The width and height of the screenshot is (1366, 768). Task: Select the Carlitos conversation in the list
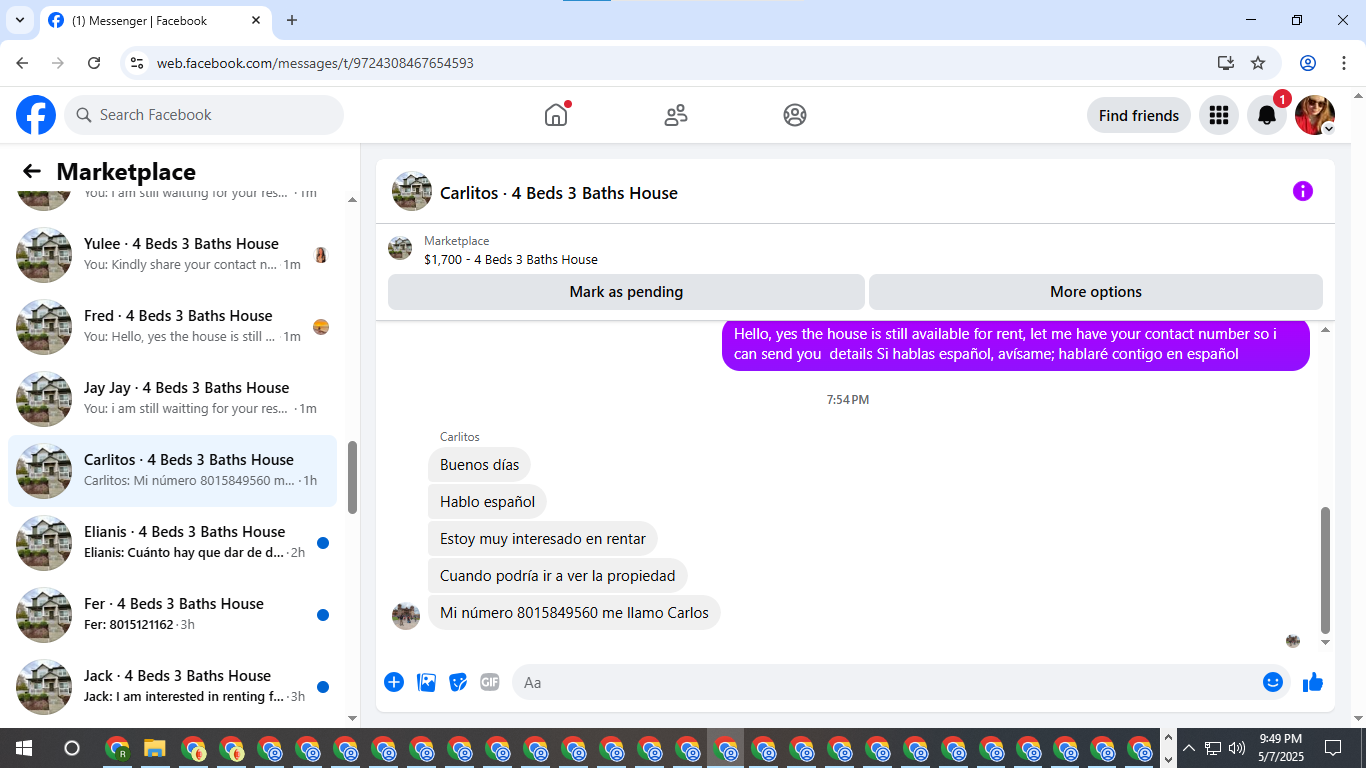click(172, 471)
